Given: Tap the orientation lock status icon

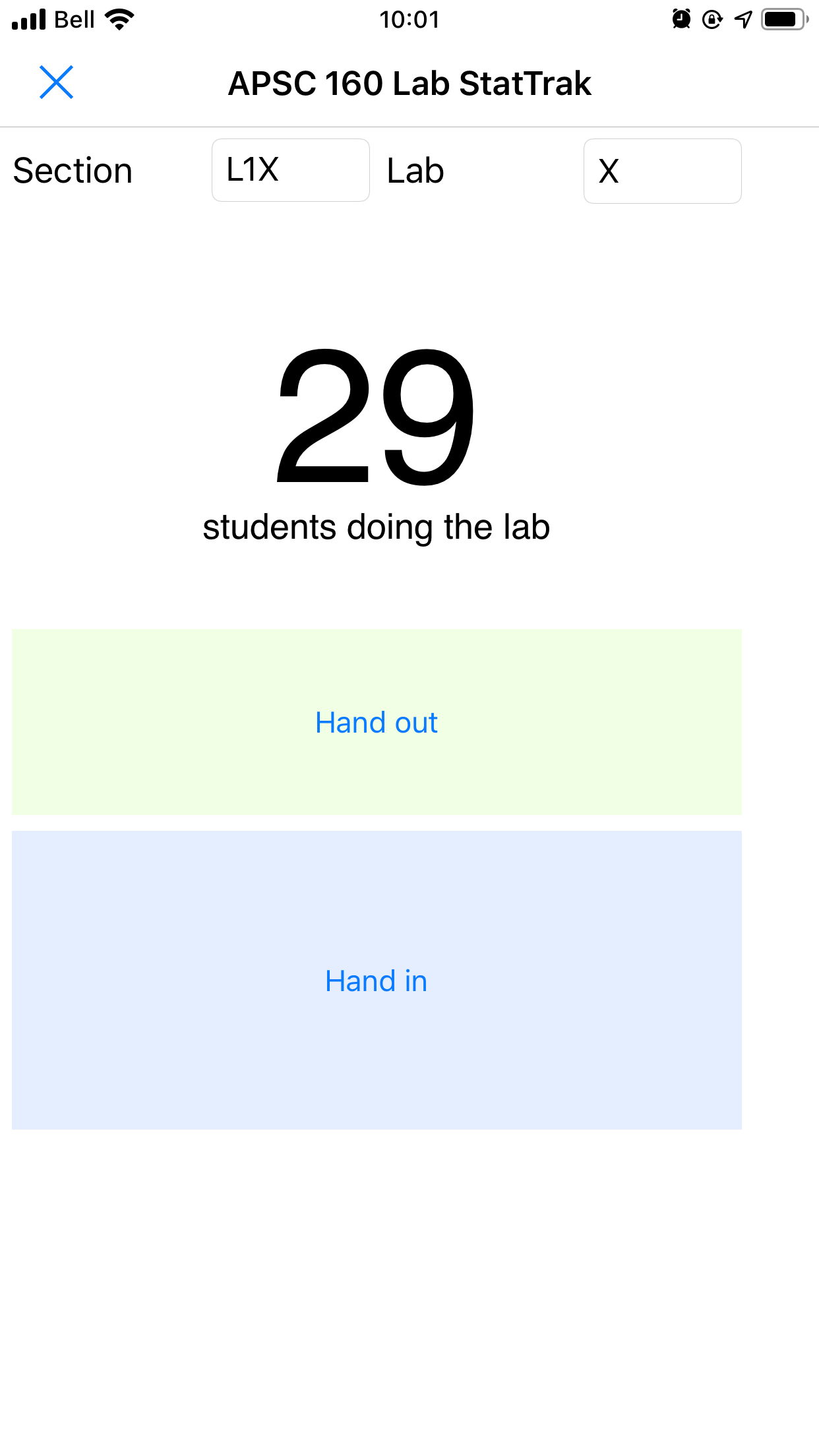Looking at the screenshot, I should coord(712,20).
